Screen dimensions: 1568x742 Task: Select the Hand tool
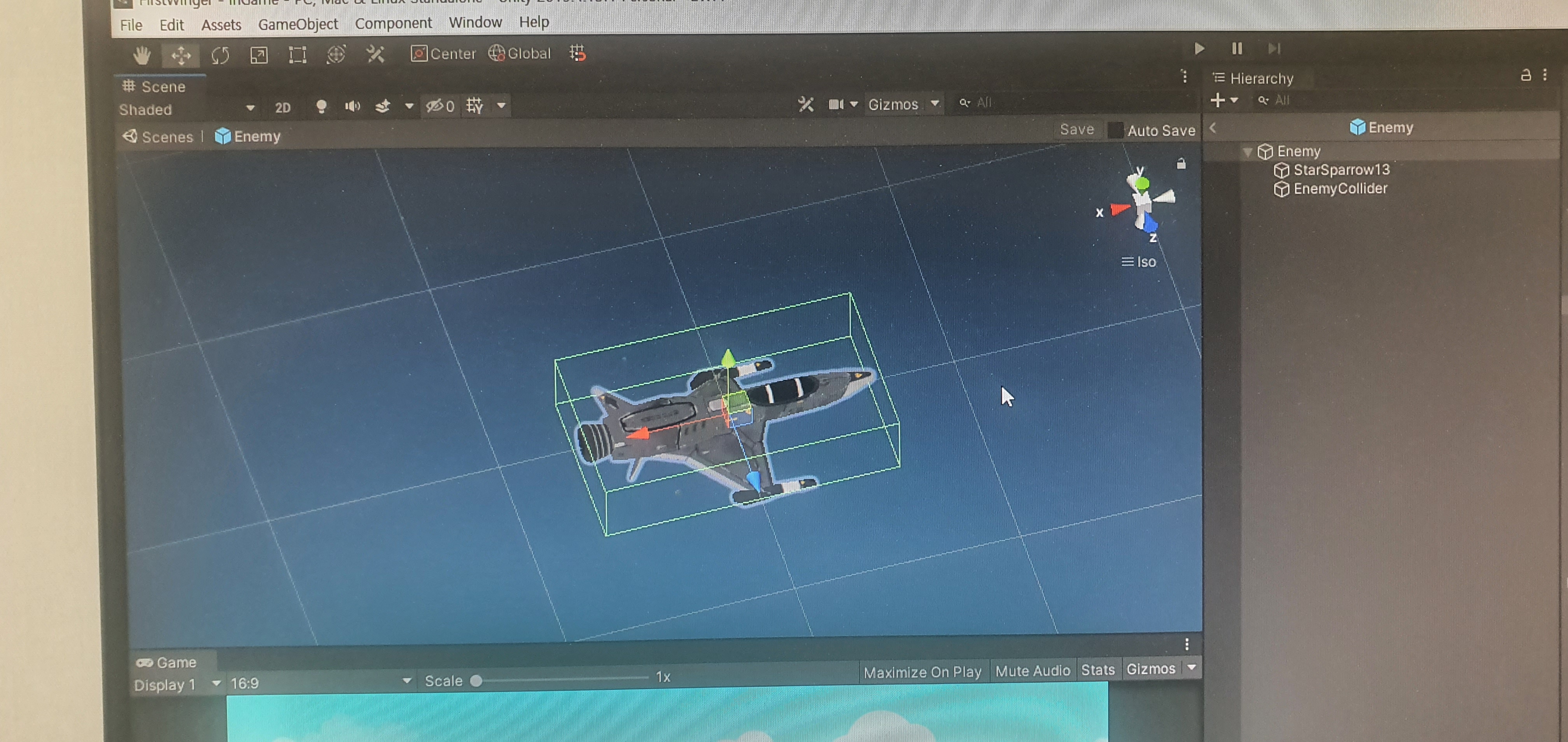tap(142, 55)
